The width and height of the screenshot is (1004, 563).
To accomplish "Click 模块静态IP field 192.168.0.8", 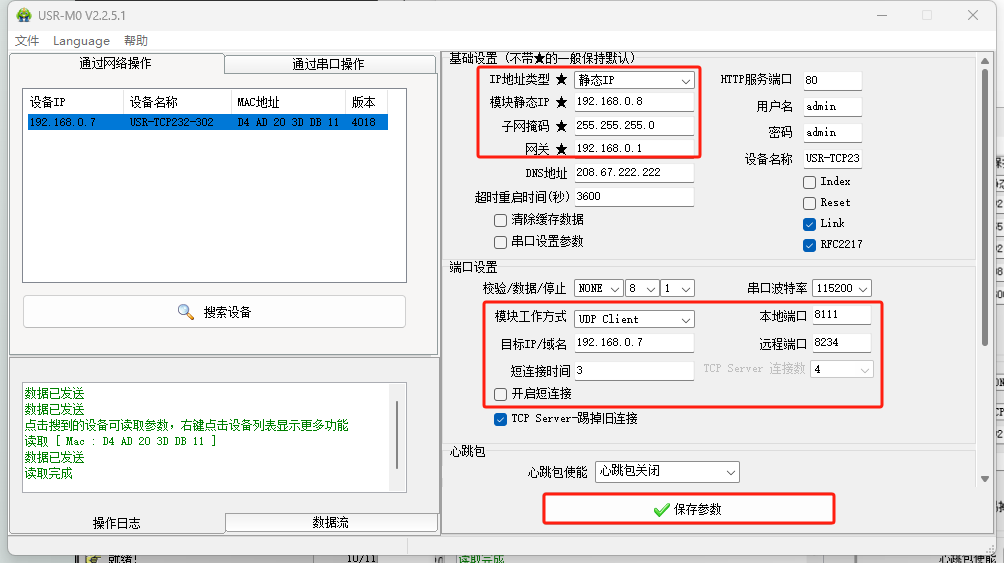I will [634, 102].
